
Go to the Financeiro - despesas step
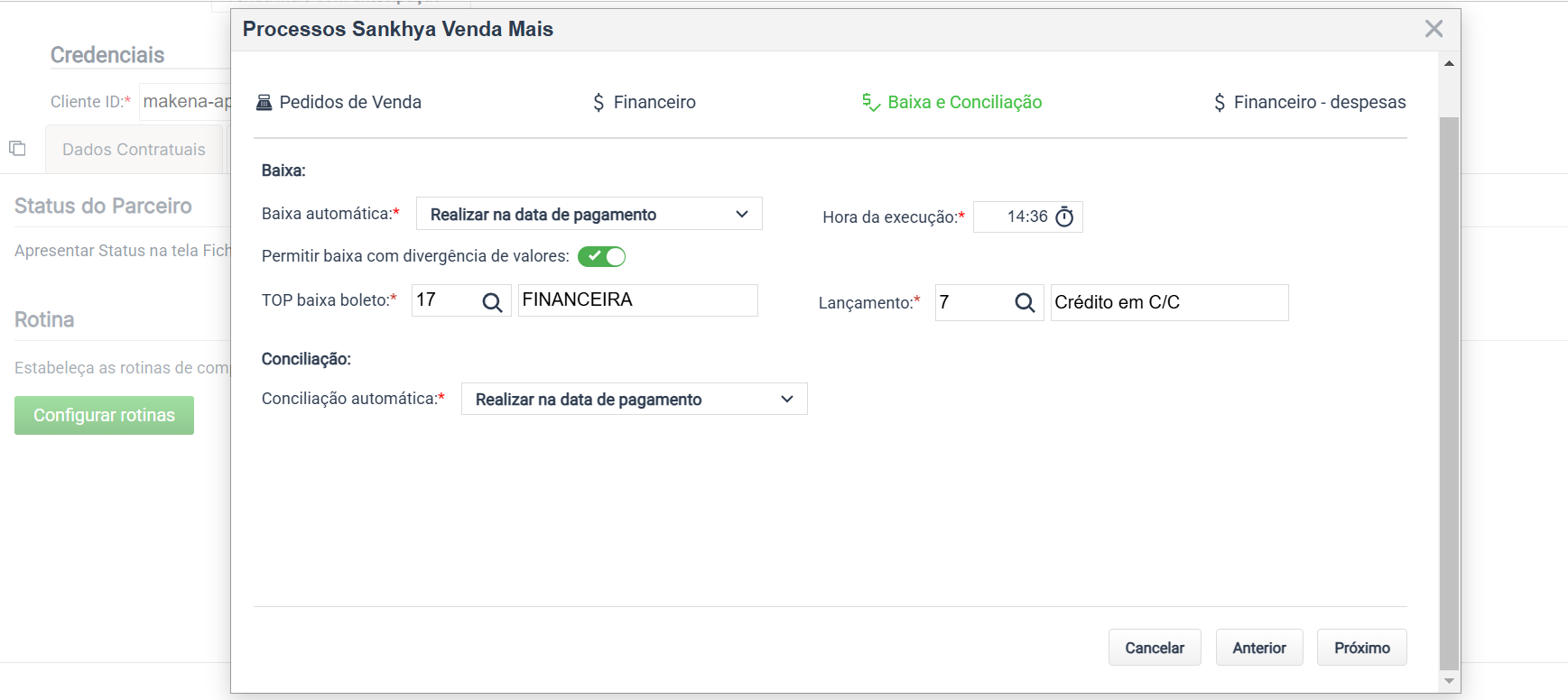coord(1309,103)
